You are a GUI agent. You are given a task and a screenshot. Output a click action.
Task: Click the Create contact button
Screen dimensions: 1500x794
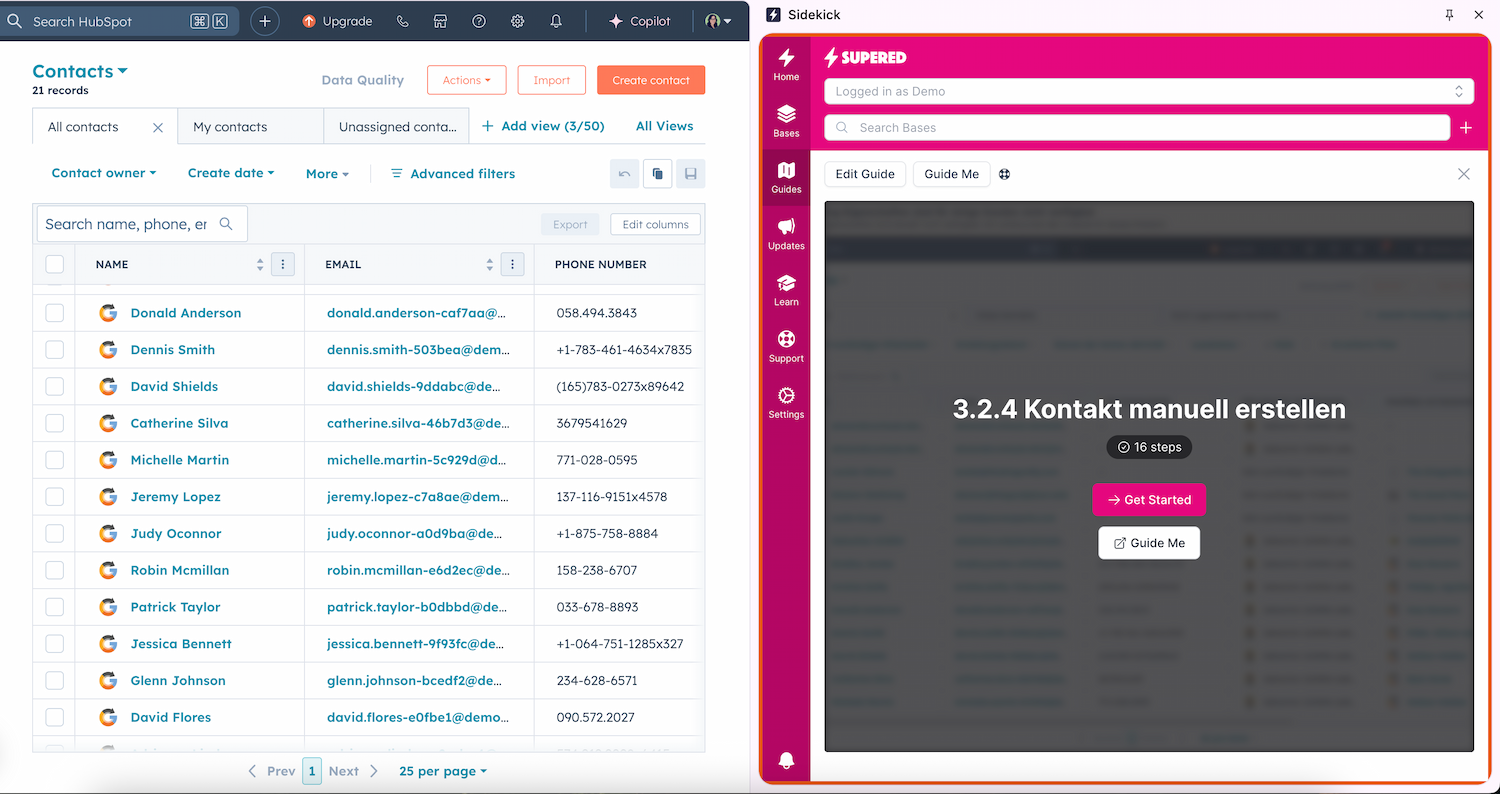pyautogui.click(x=651, y=80)
